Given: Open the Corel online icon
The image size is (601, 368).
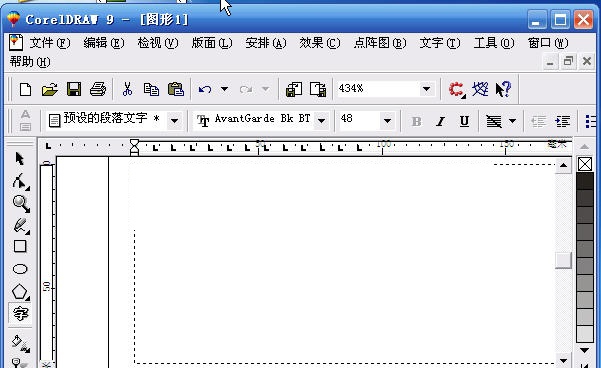Looking at the screenshot, I should 480,89.
